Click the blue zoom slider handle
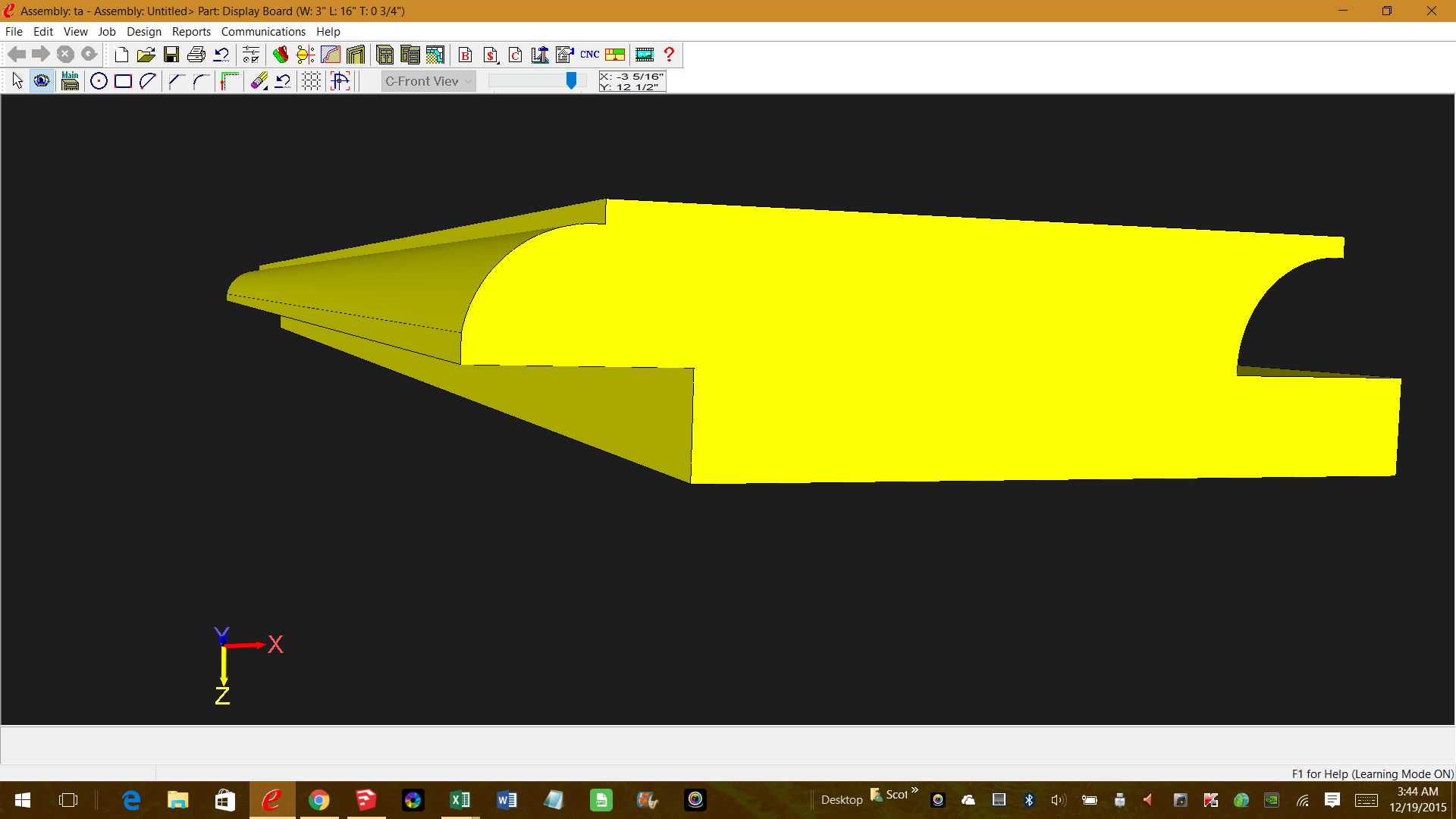The width and height of the screenshot is (1456, 819). 571,80
